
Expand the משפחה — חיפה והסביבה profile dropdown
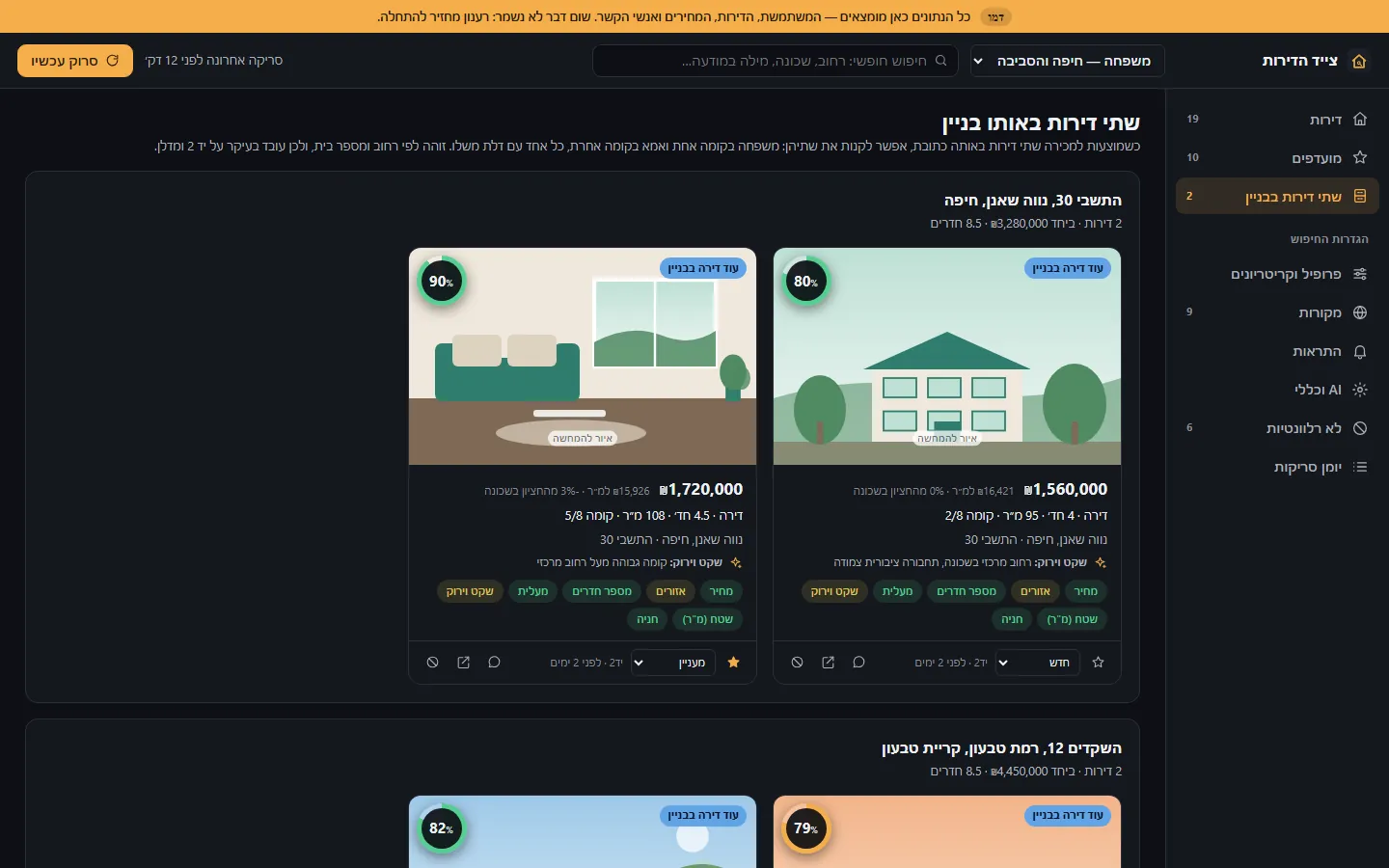point(1067,61)
